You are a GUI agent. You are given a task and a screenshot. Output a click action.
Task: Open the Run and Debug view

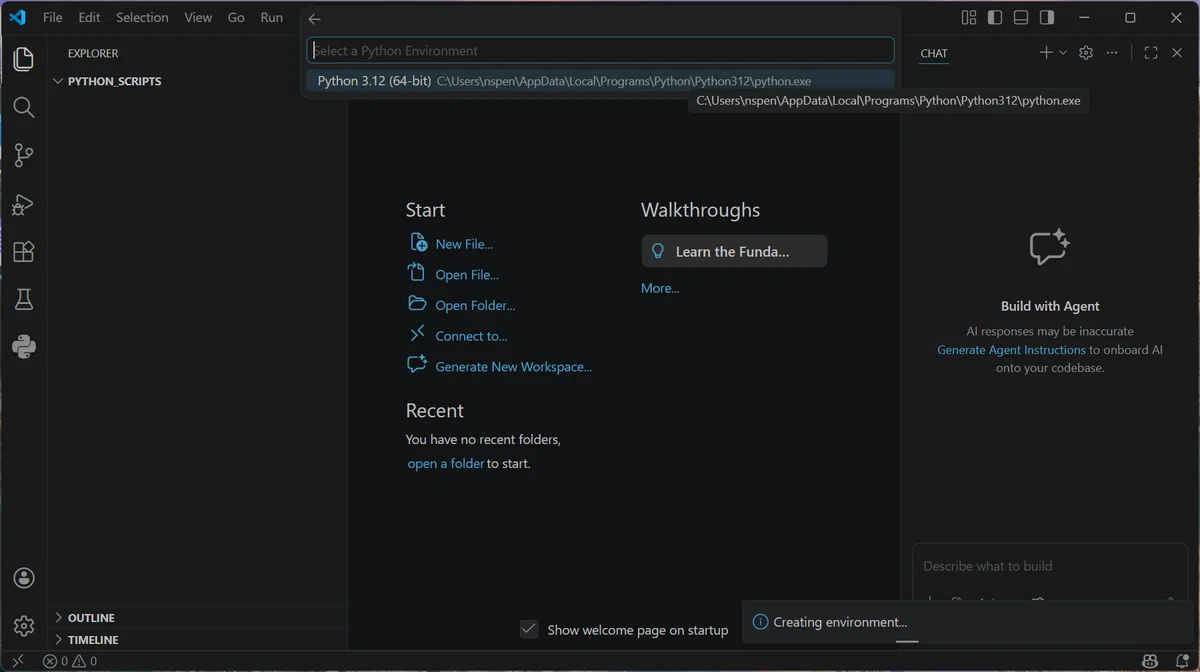point(24,204)
